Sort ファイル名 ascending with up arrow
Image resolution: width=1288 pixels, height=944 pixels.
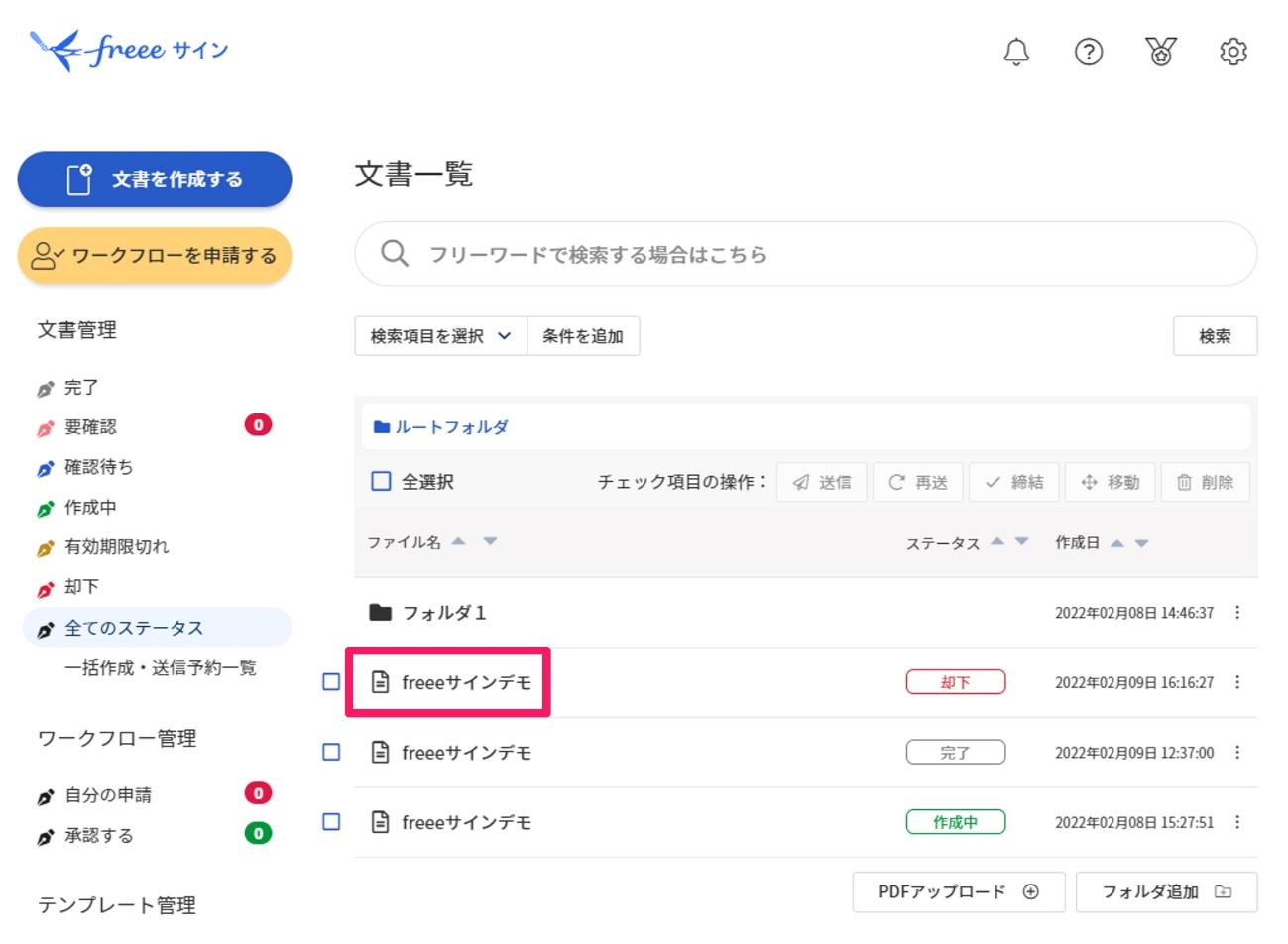click(x=458, y=541)
